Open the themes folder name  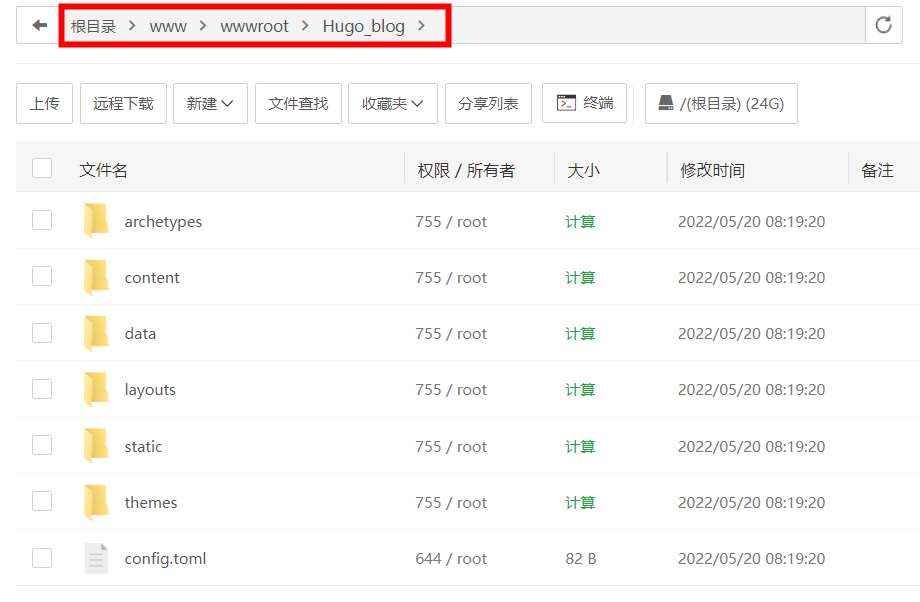151,502
